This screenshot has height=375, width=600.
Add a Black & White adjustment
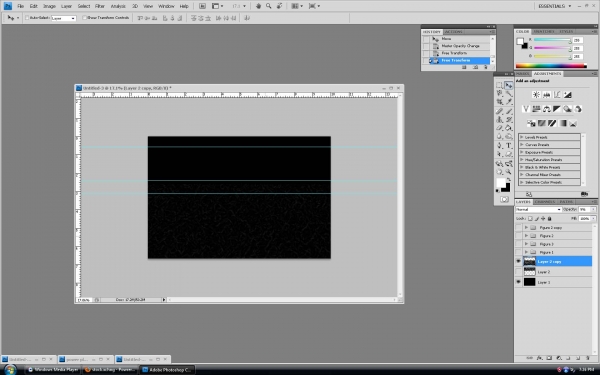tap(557, 109)
